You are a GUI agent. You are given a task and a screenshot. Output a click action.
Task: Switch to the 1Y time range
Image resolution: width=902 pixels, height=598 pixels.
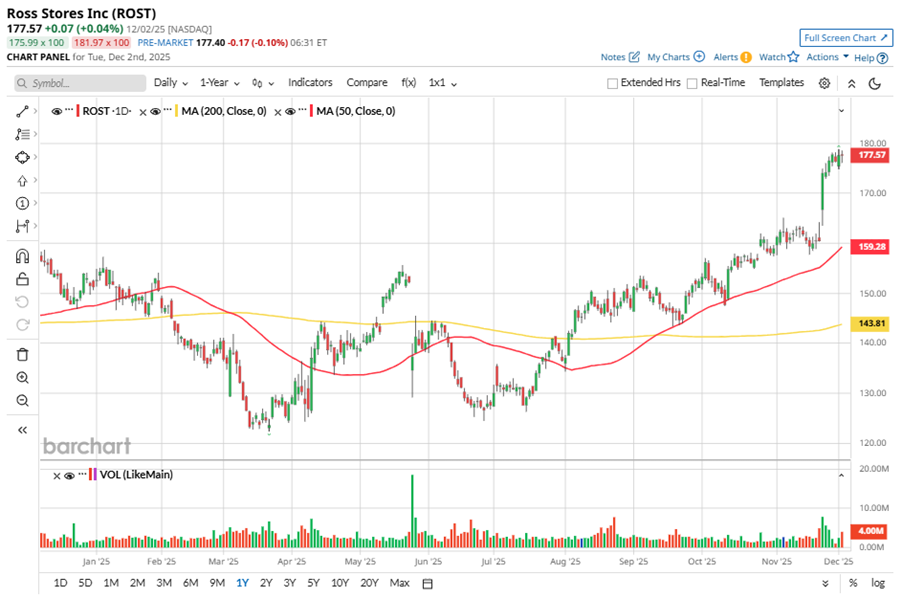pyautogui.click(x=242, y=583)
